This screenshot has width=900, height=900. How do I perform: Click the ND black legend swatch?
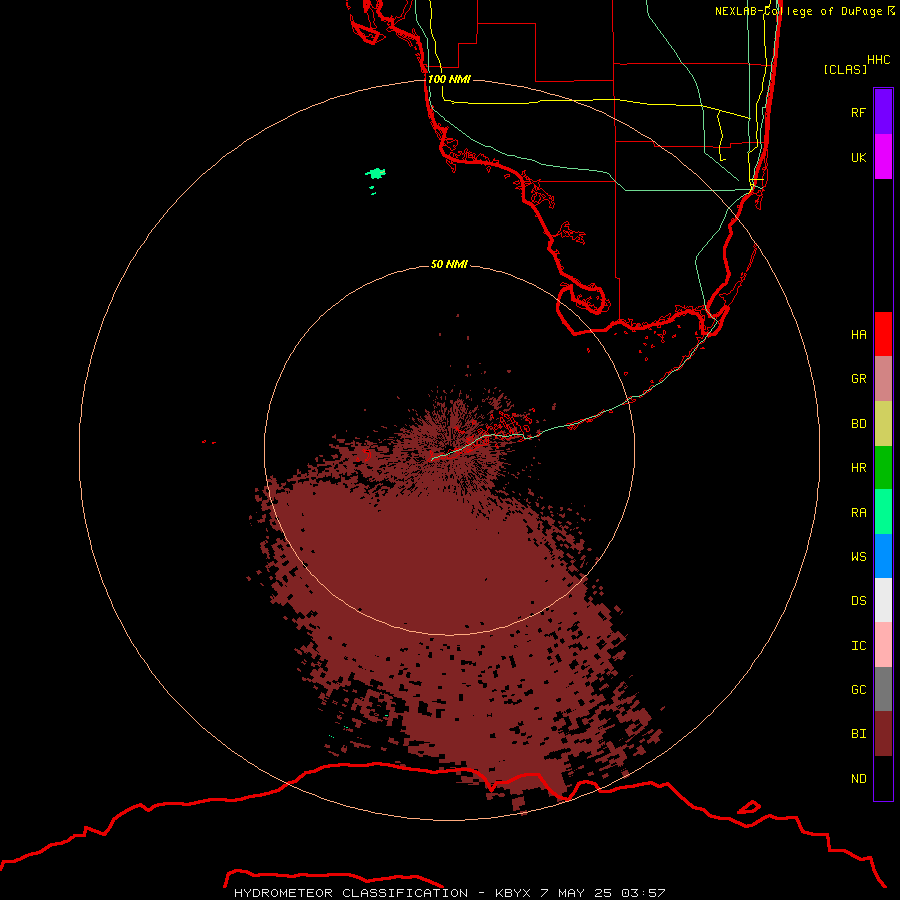pyautogui.click(x=883, y=778)
